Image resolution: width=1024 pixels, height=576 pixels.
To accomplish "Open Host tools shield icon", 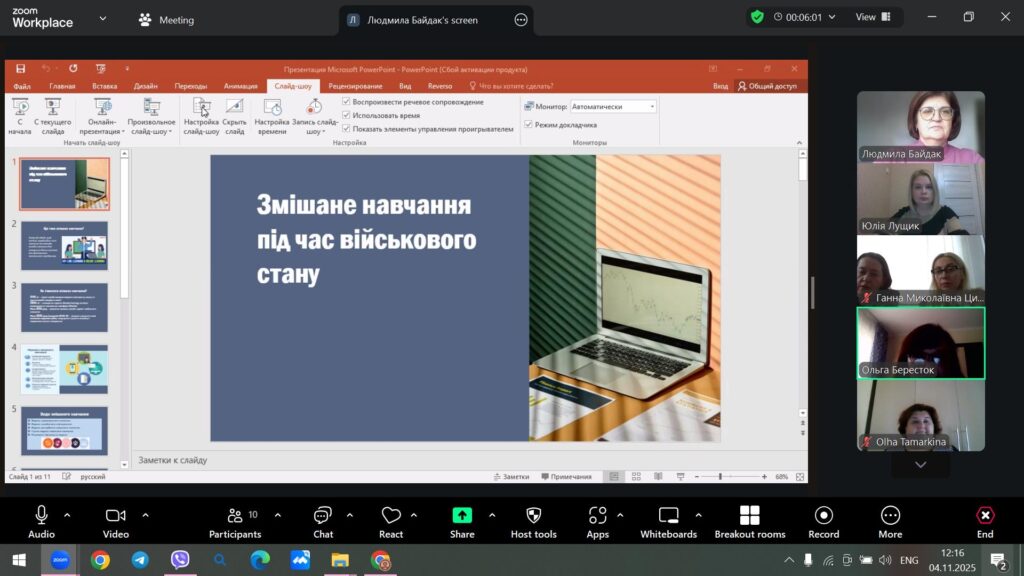I will 533,522.
